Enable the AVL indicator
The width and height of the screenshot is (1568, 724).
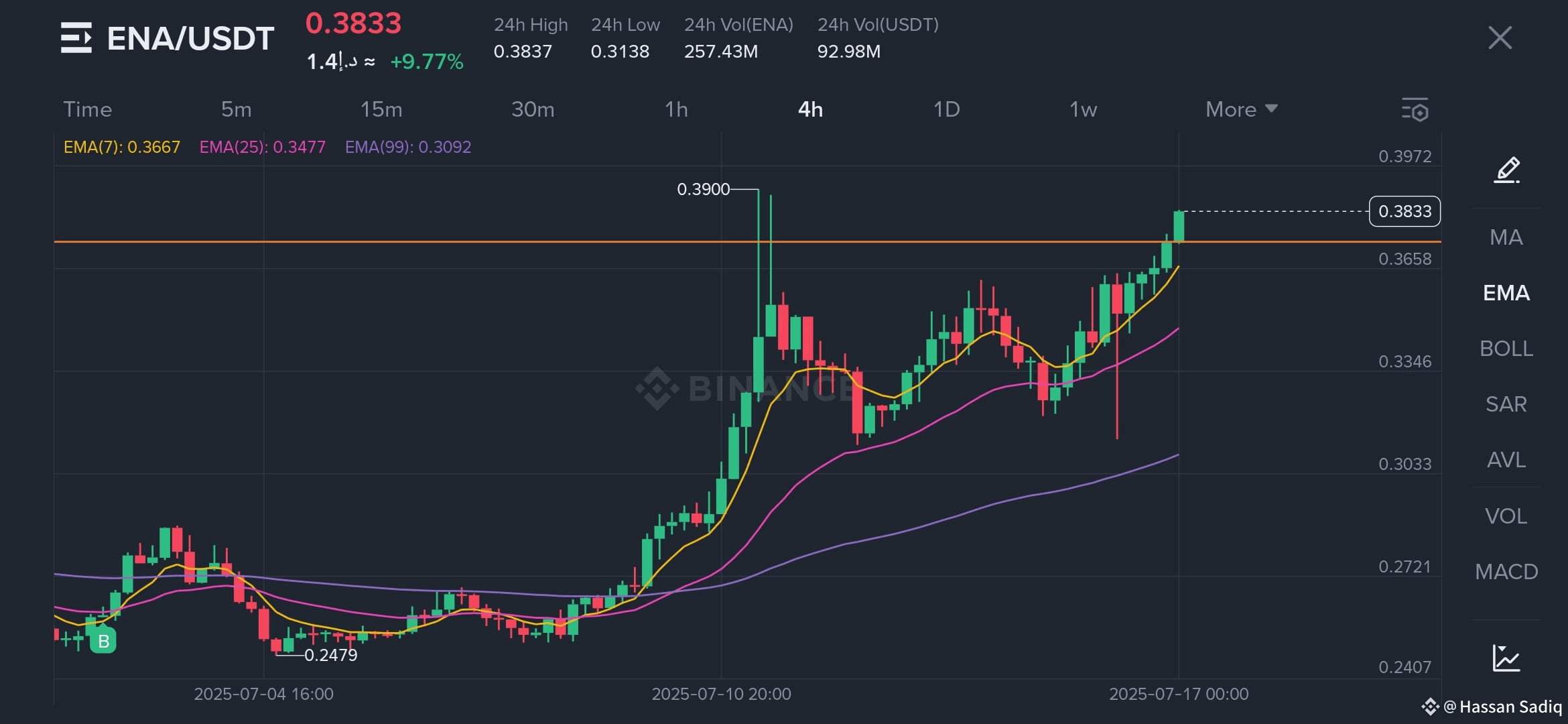click(x=1506, y=460)
